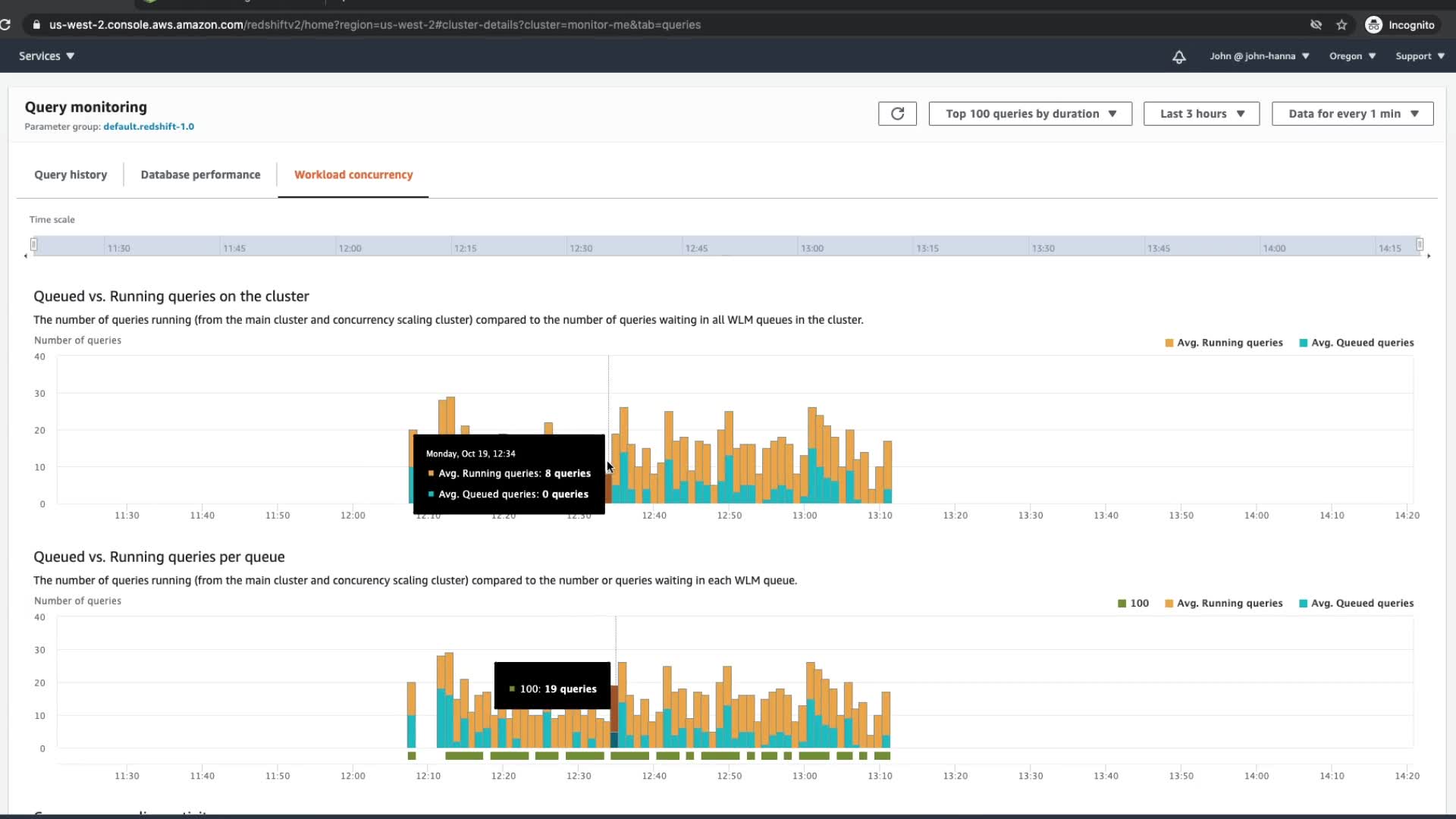
Task: Toggle Avg. Running queries legend in cluster chart
Action: coord(1223,343)
